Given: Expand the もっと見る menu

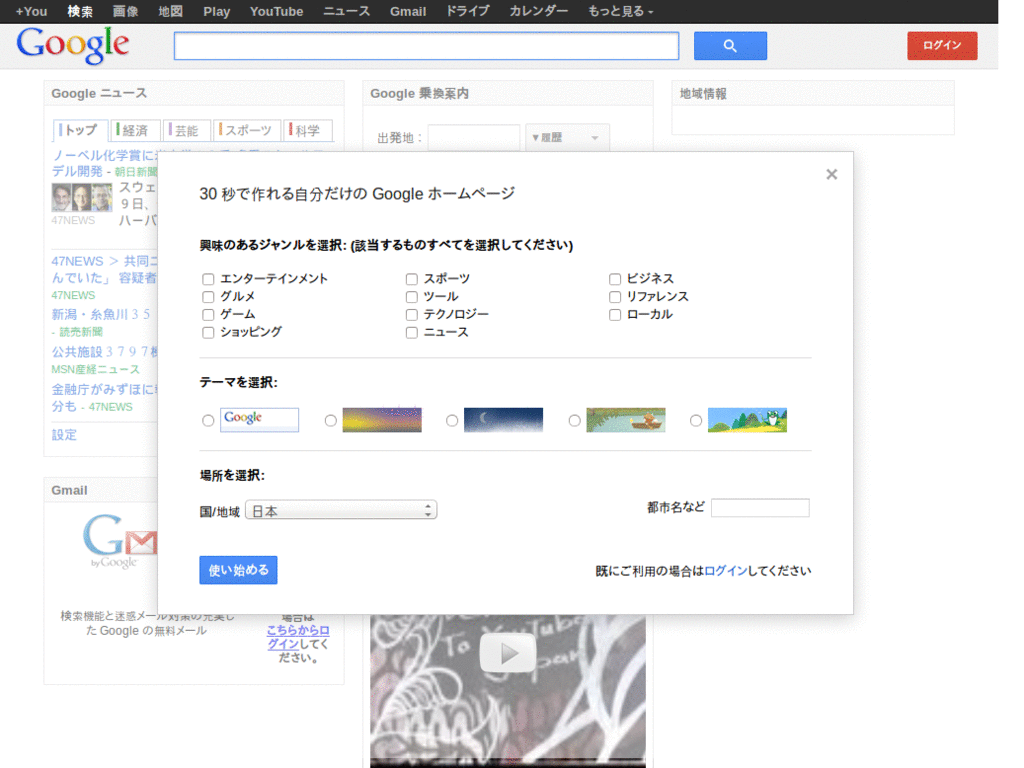Looking at the screenshot, I should pos(620,11).
